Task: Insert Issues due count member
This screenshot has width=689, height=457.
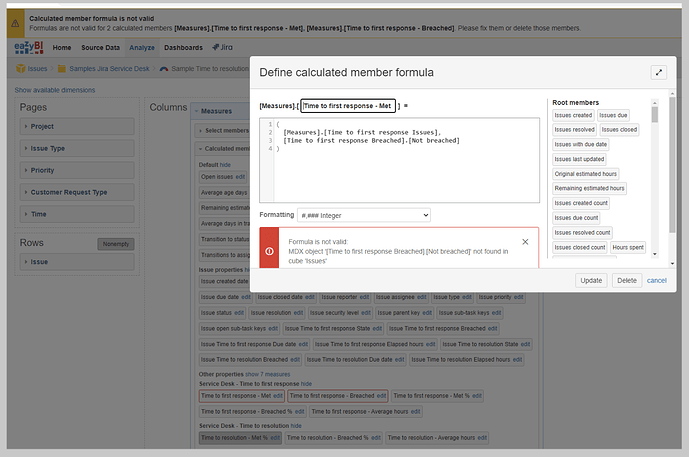Action: coord(576,218)
